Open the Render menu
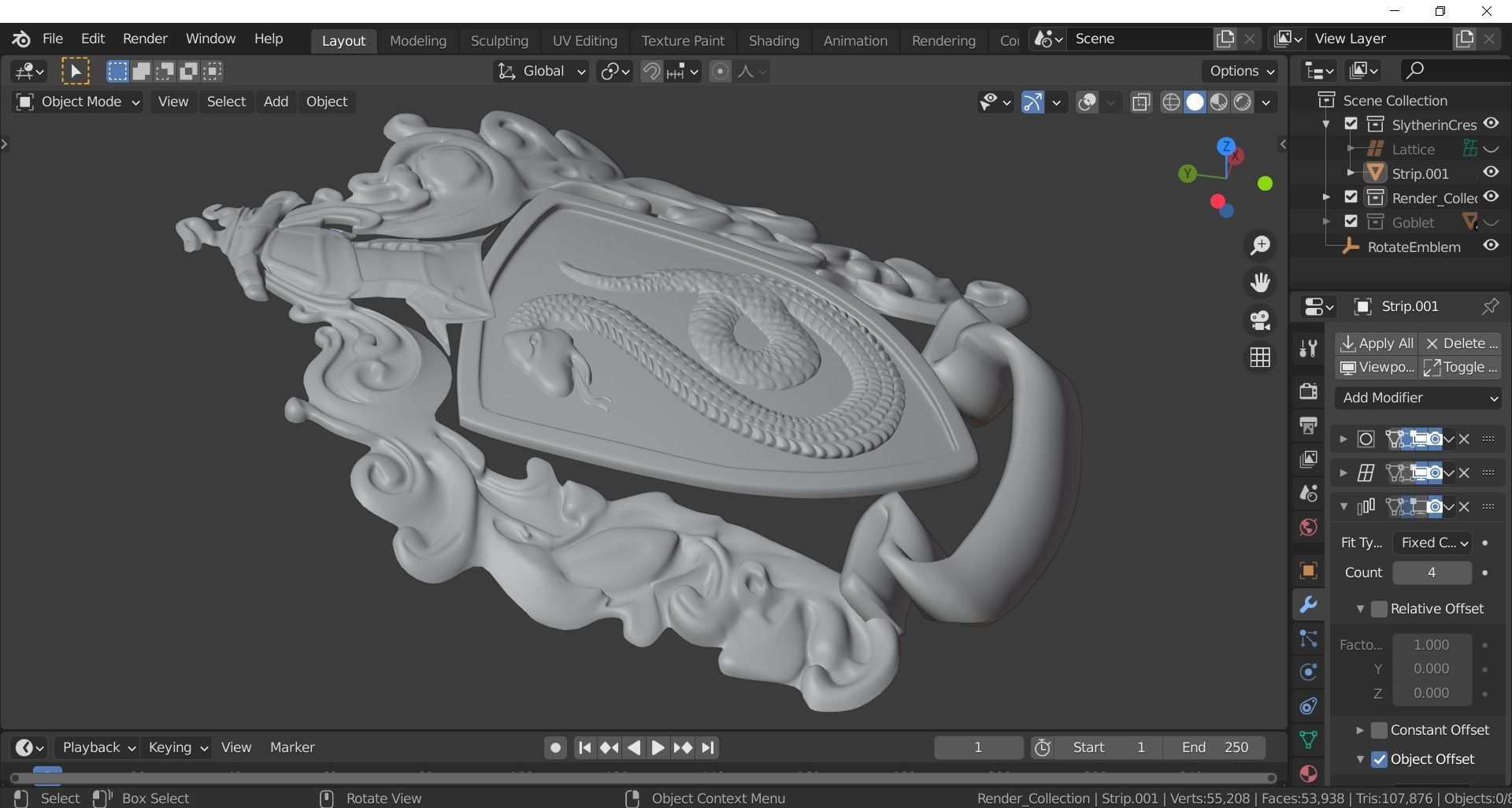This screenshot has height=808, width=1512. 145,39
